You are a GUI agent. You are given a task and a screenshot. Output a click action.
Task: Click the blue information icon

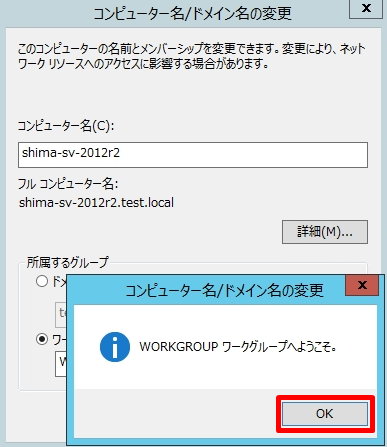pyautogui.click(x=115, y=347)
